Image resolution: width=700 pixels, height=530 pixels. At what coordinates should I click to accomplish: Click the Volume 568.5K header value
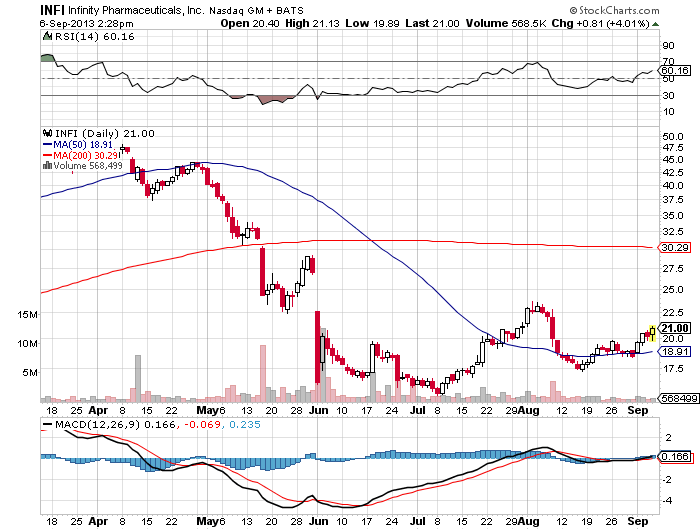506,23
